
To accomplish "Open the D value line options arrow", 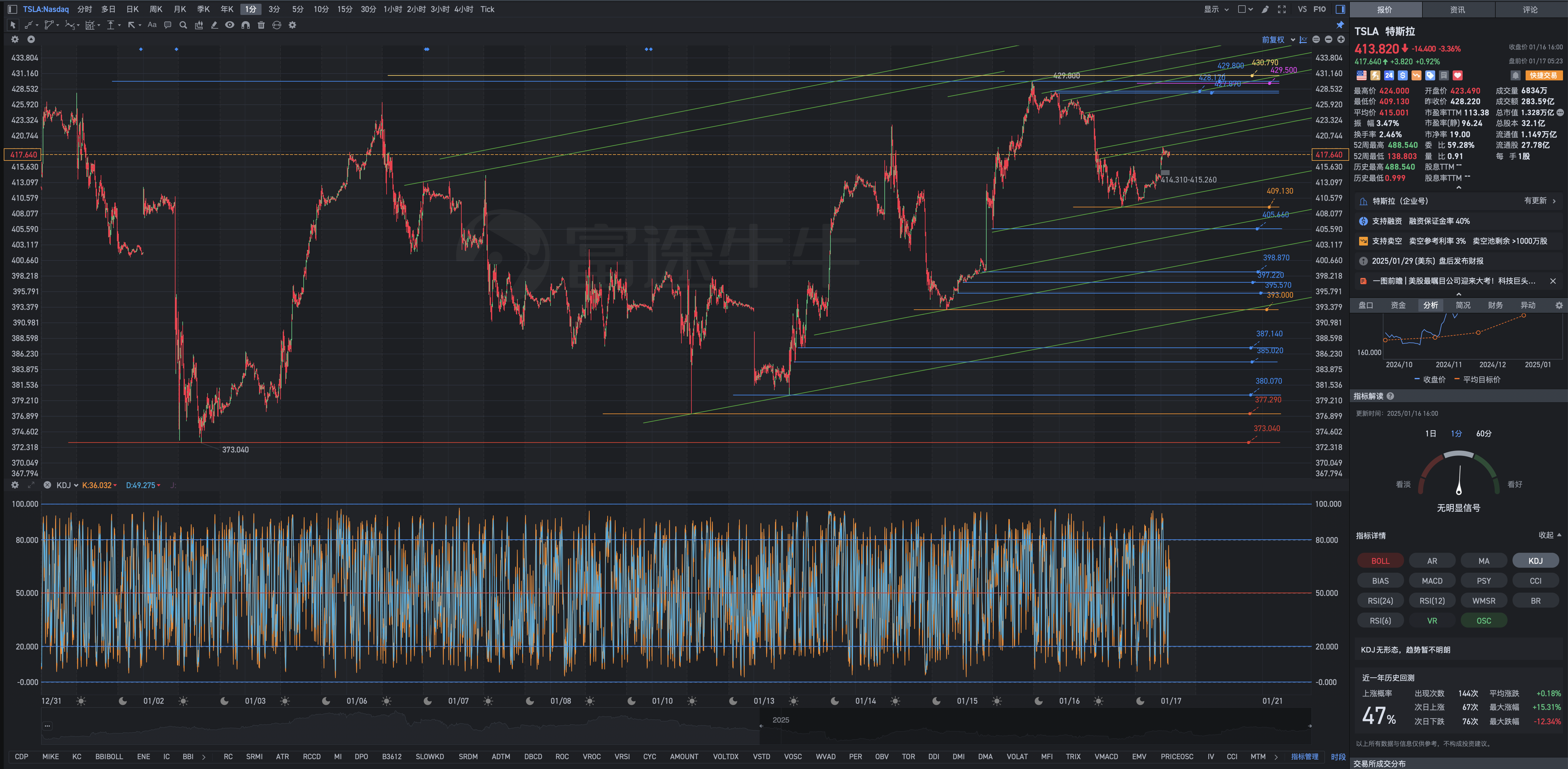I will (x=159, y=485).
